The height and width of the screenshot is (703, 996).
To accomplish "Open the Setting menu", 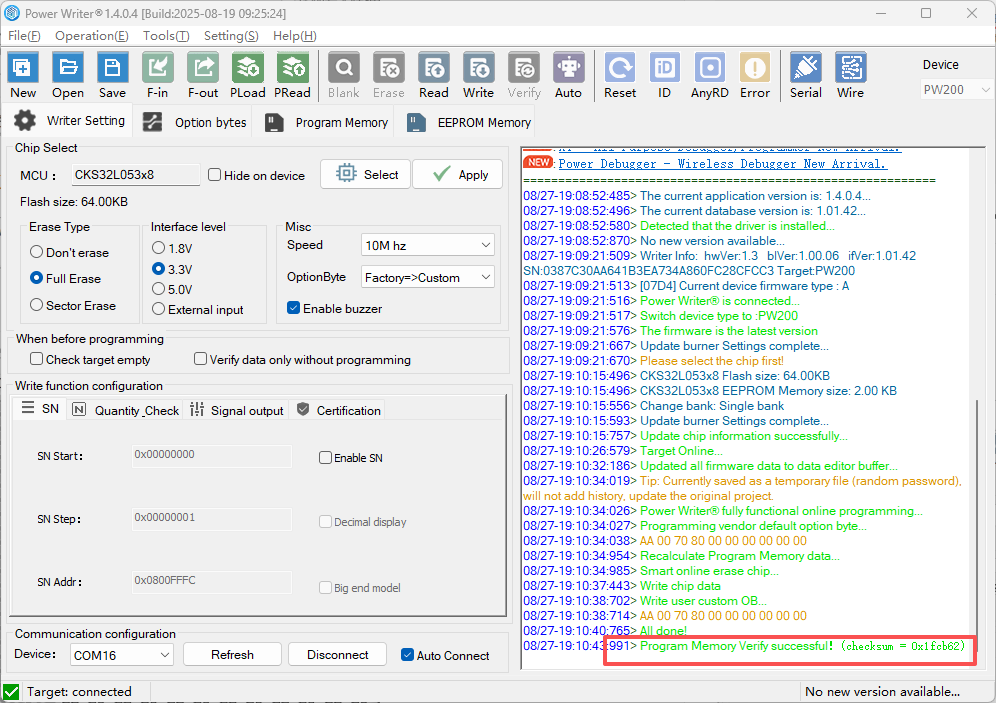I will pyautogui.click(x=231, y=36).
